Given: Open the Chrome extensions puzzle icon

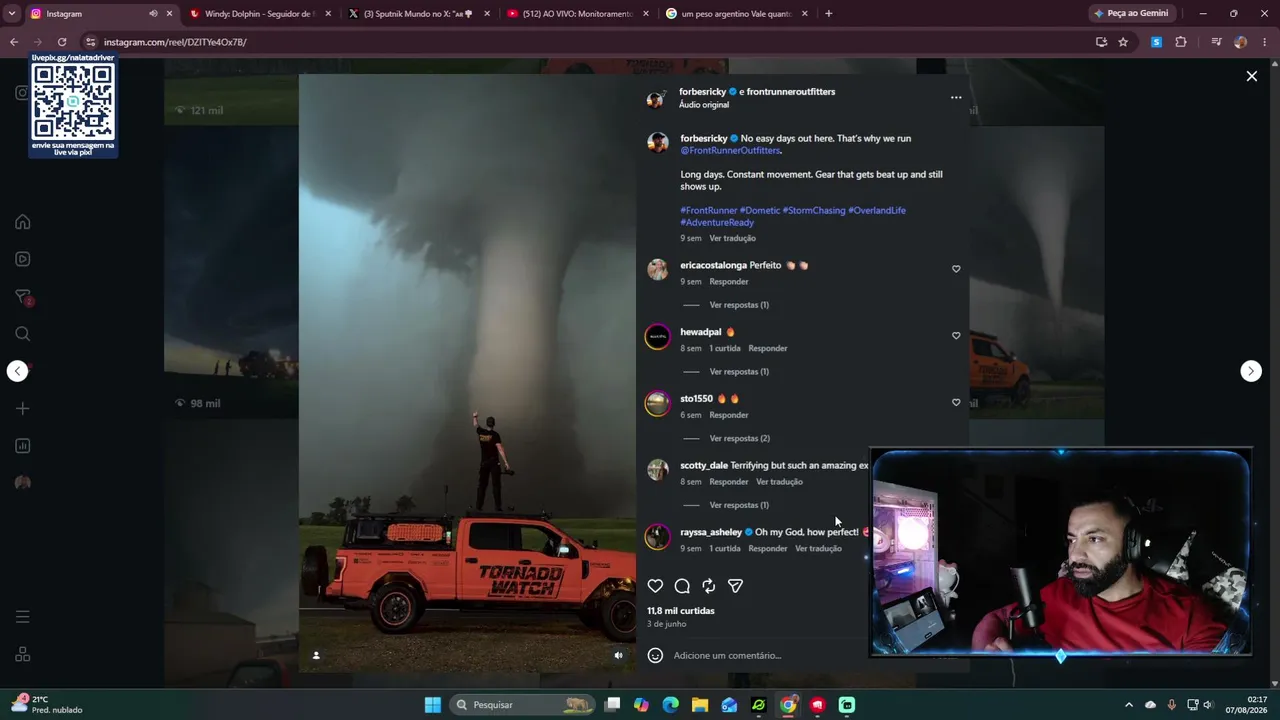Looking at the screenshot, I should click(1181, 42).
